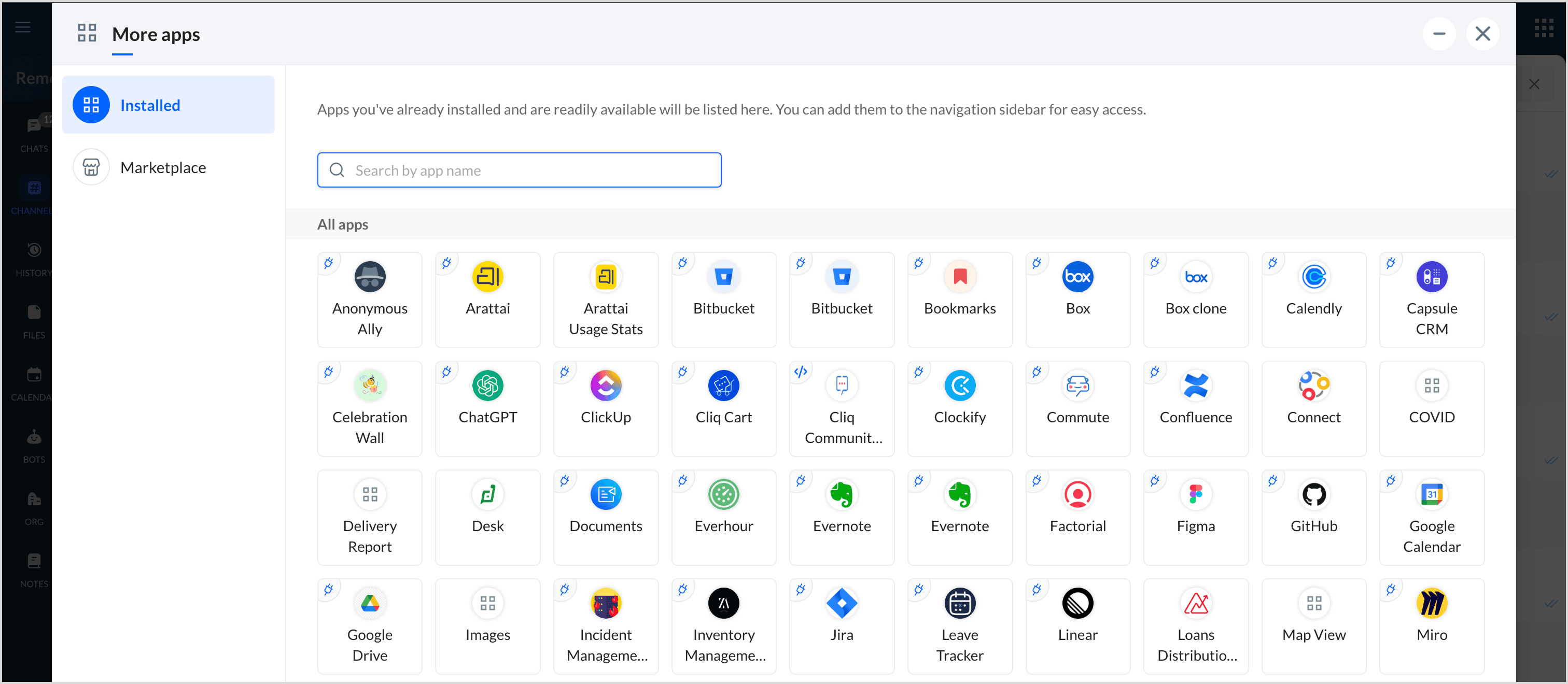The image size is (1568, 684).
Task: Open the Capsule CRM app
Action: (1432, 300)
